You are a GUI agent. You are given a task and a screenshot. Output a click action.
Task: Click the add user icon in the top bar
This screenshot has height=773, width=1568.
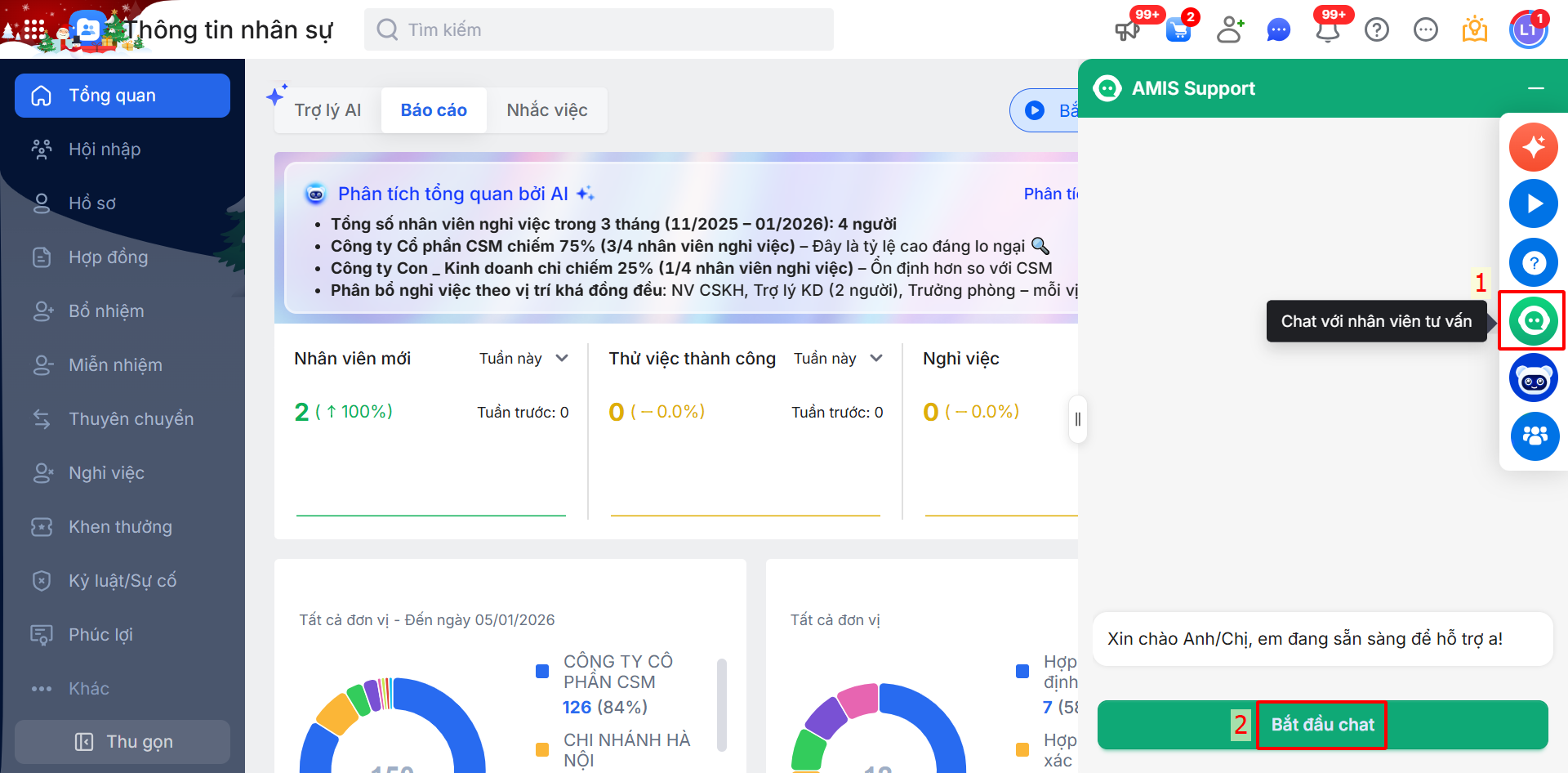pyautogui.click(x=1230, y=30)
